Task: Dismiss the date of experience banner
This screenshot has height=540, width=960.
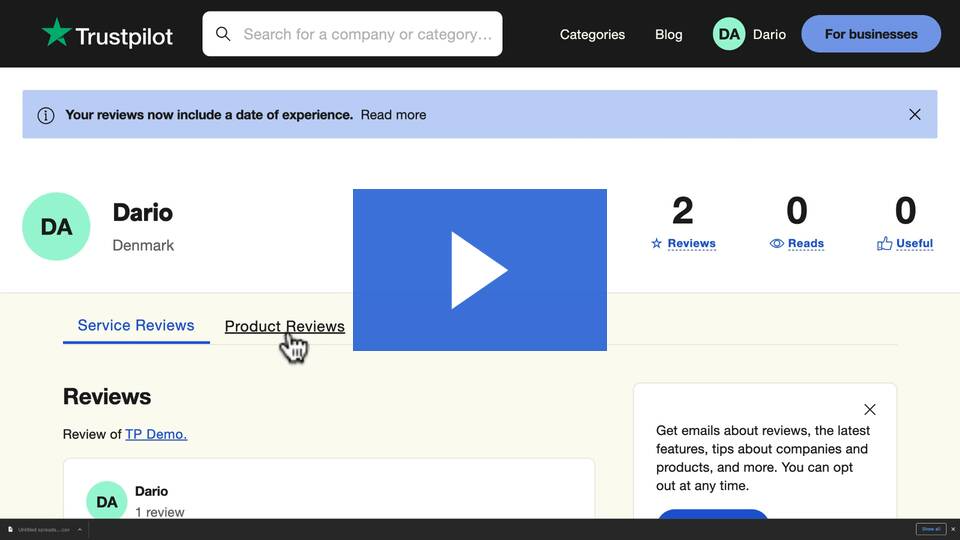Action: 915,114
